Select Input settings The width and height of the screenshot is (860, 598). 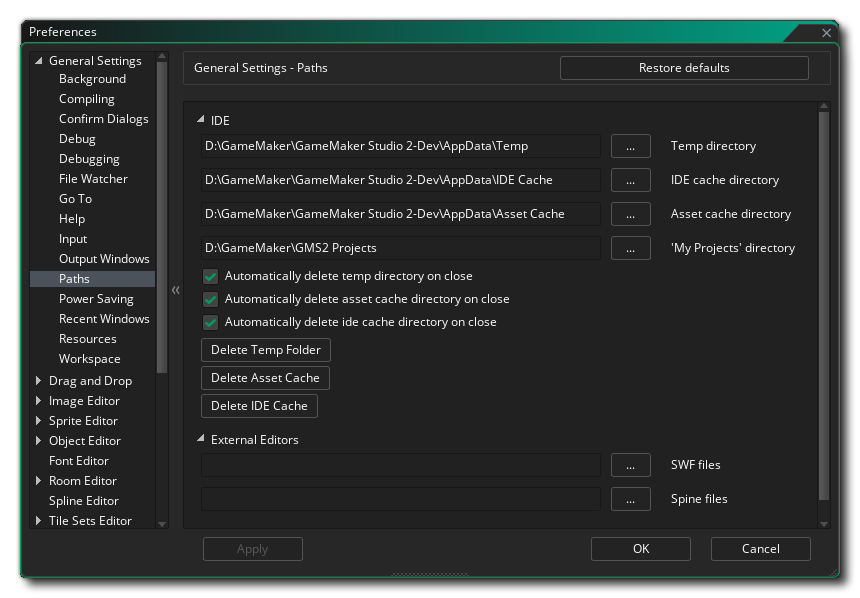coord(73,239)
